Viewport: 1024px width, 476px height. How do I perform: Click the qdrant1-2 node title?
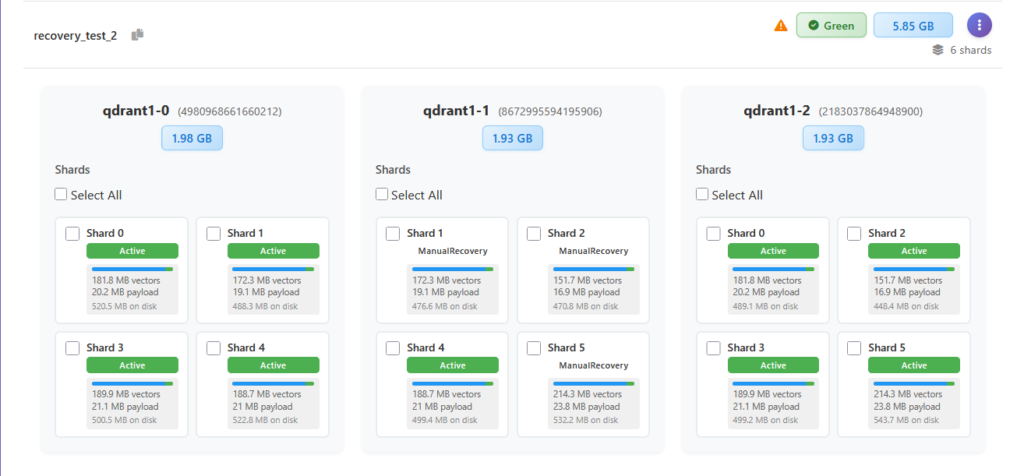pyautogui.click(x=778, y=111)
